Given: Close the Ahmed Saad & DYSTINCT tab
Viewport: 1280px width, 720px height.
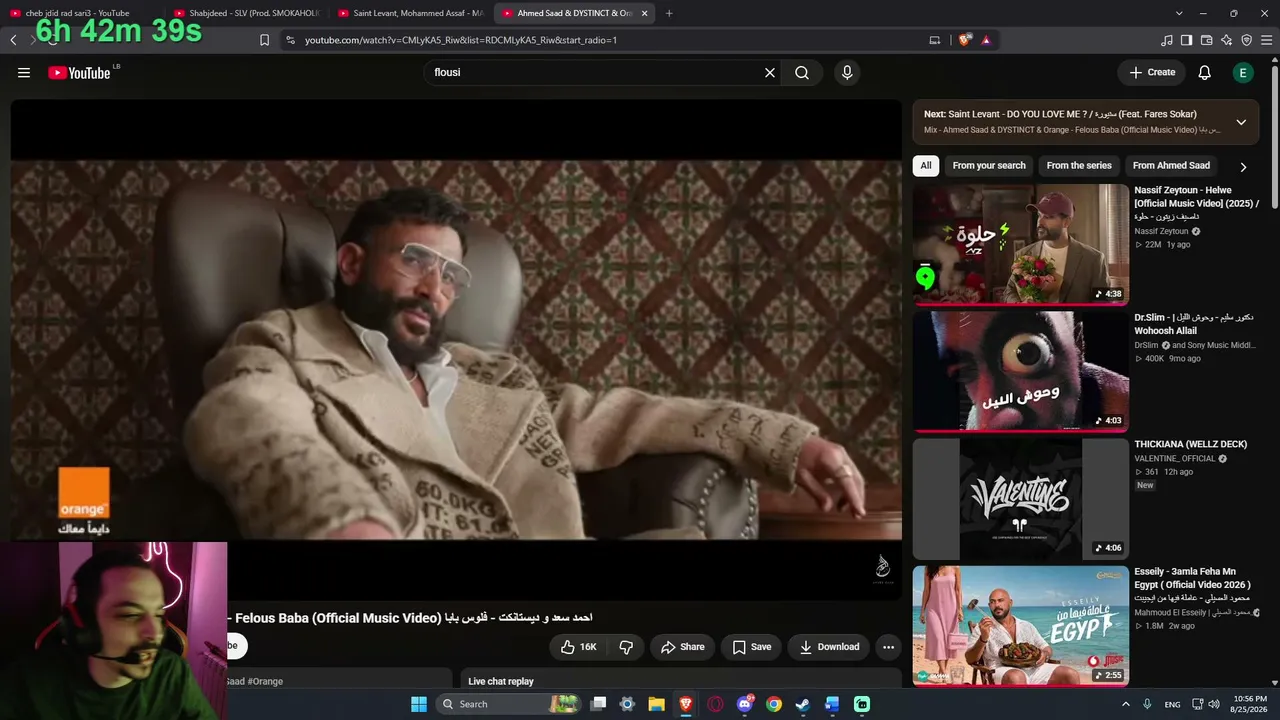Looking at the screenshot, I should click(x=644, y=13).
